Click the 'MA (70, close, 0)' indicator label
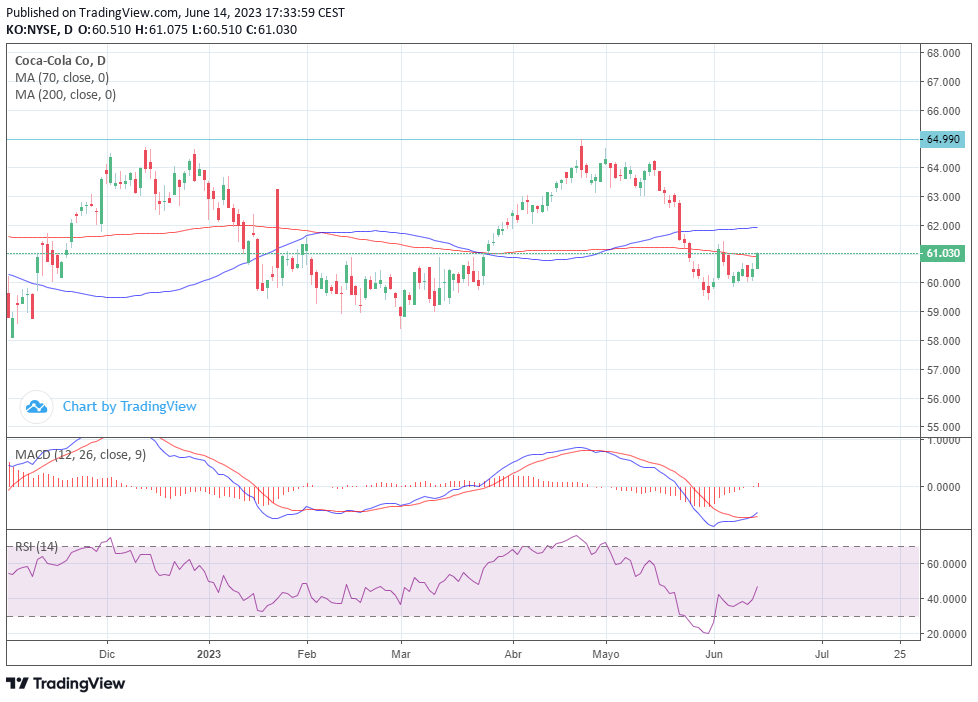Viewport: 978px width, 702px height. (x=62, y=78)
